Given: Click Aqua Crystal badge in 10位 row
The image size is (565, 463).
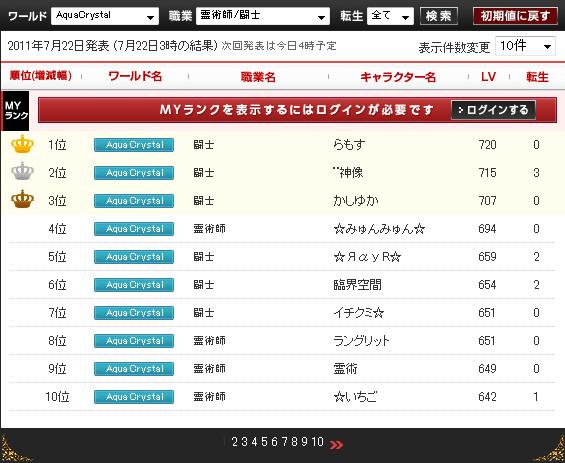Looking at the screenshot, I should pos(134,397).
